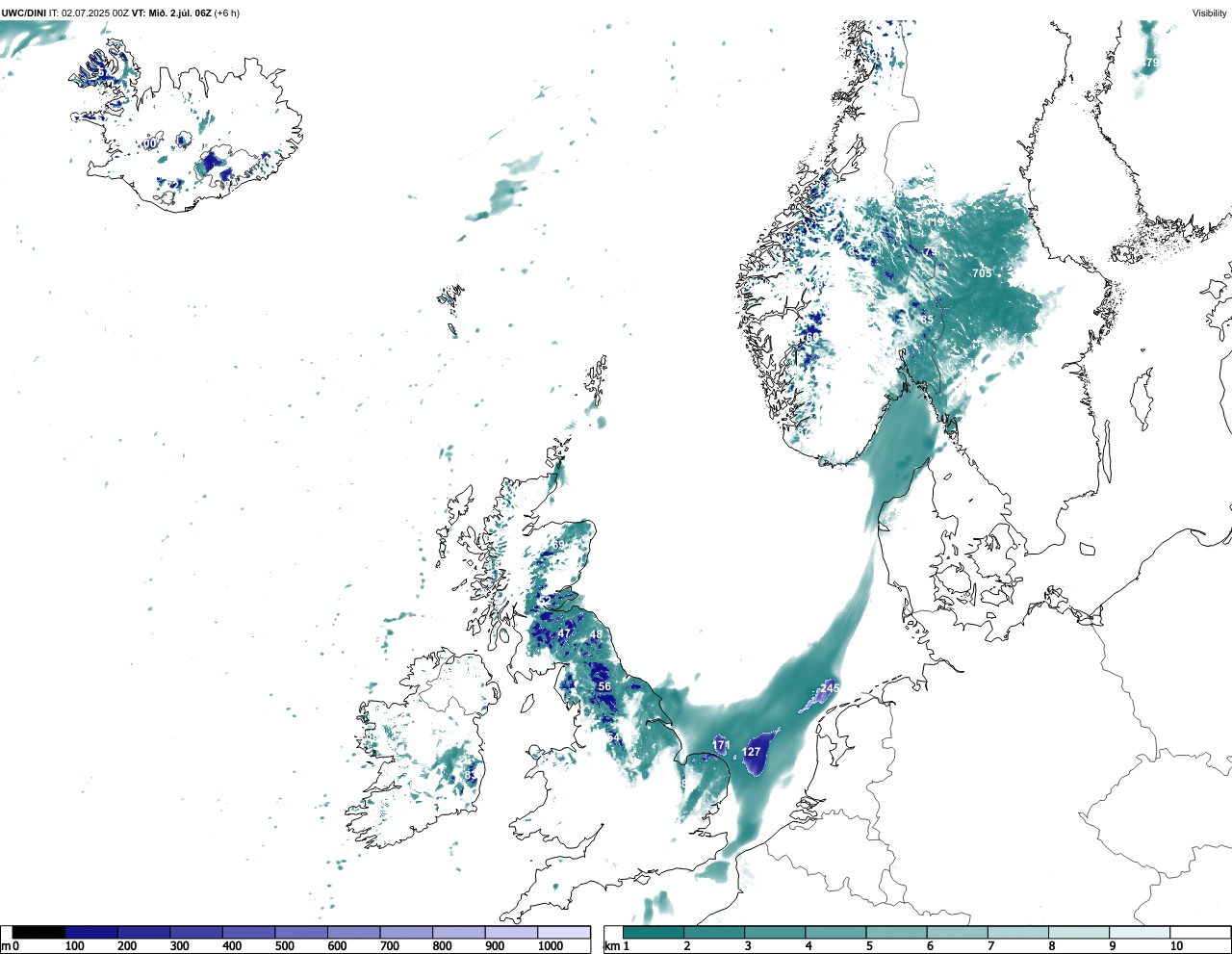
Task: Click the '85' value near Norway-Sweden border
Action: [927, 319]
